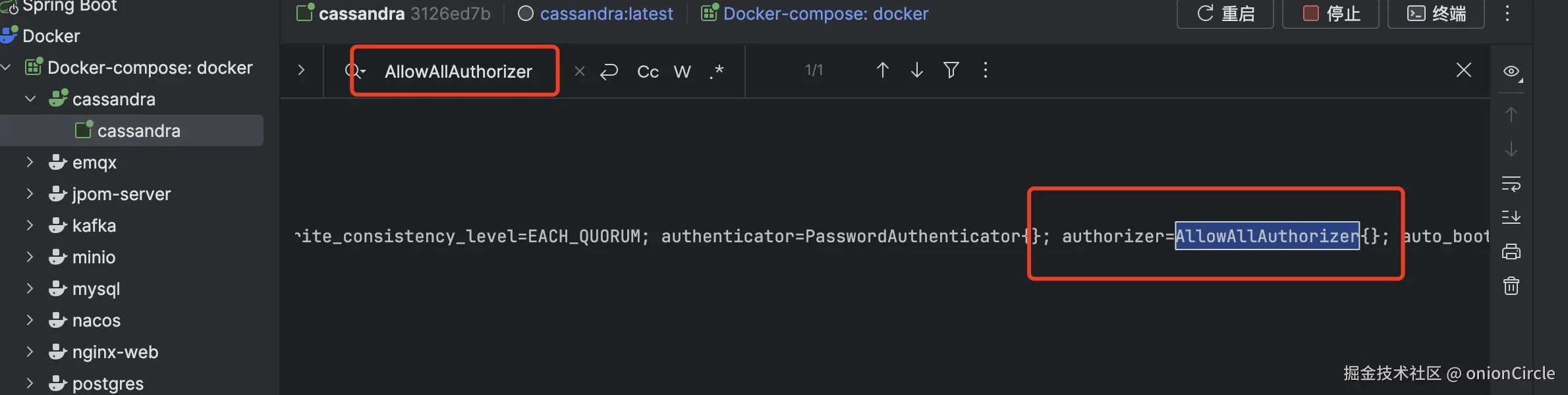Insert new line in search field

pyautogui.click(x=609, y=71)
